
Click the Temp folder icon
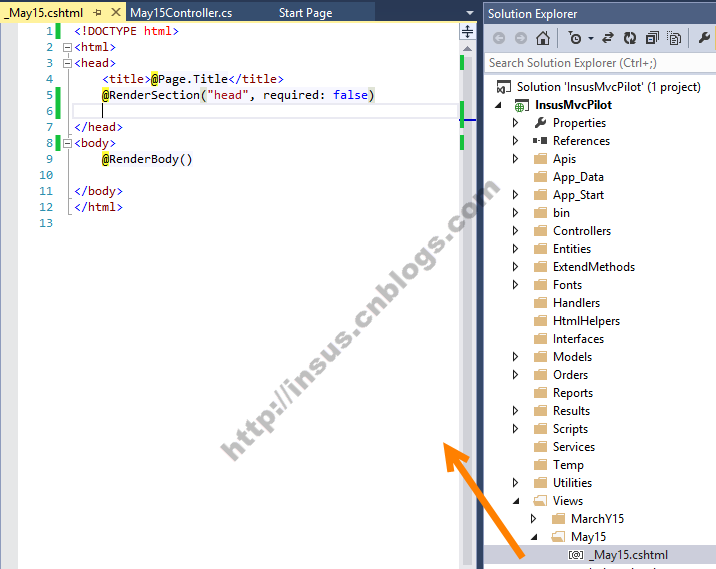pyautogui.click(x=540, y=465)
